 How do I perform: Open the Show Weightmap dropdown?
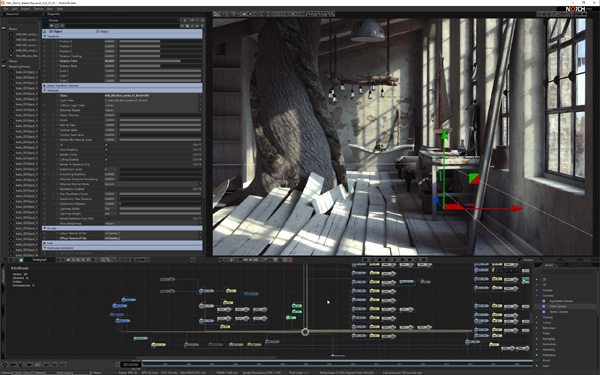[153, 223]
